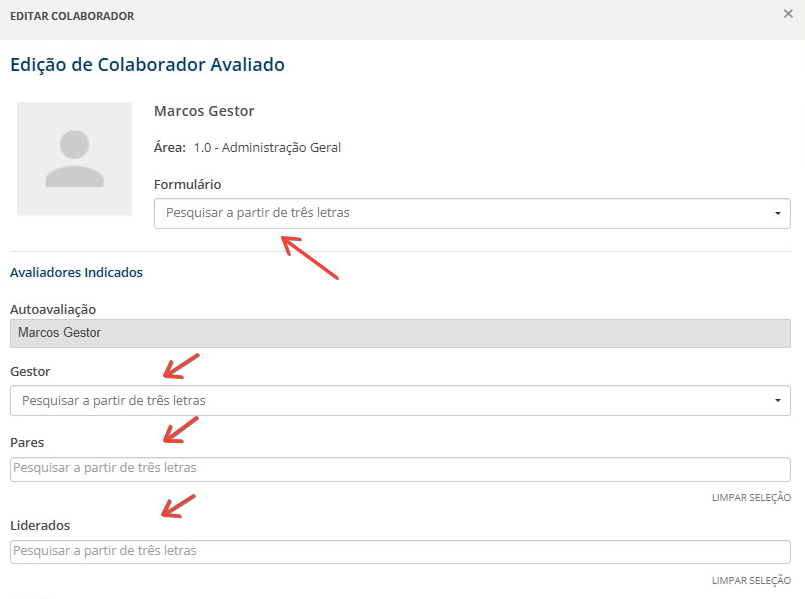
Task: Click the Gestor field label
Action: [x=30, y=371]
